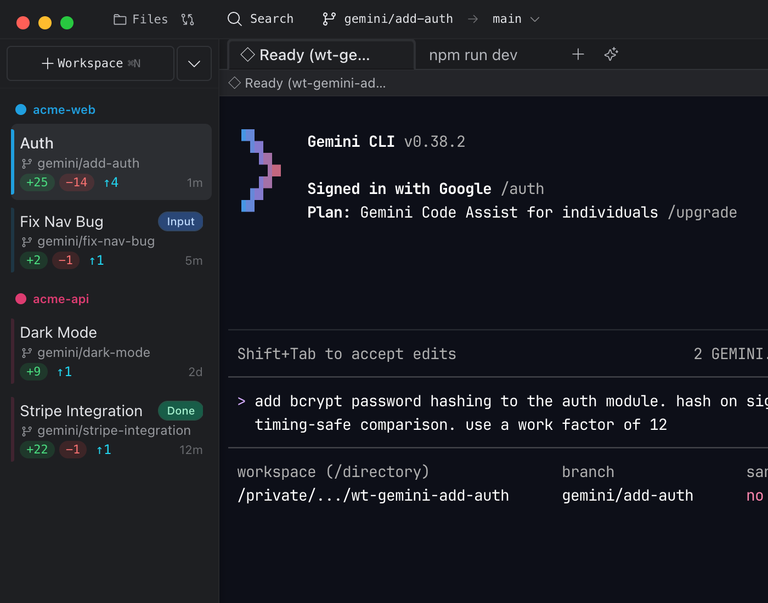Add a new terminal tab with plus
768x603 pixels.
(578, 54)
